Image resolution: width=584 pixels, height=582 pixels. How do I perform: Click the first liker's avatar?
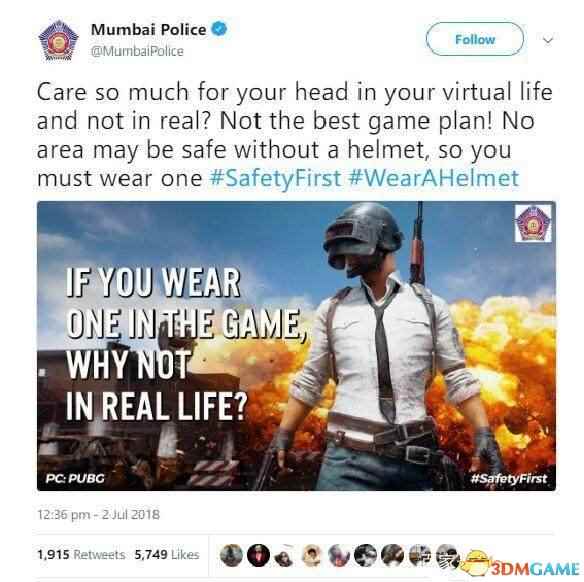click(x=231, y=555)
